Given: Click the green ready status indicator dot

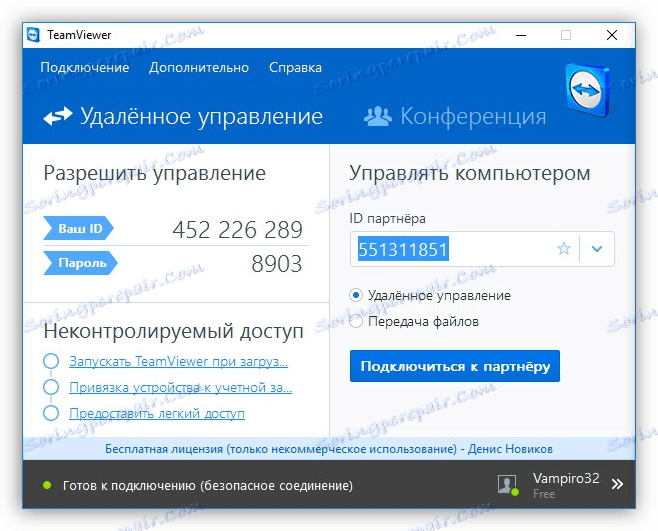Looking at the screenshot, I should [x=47, y=485].
